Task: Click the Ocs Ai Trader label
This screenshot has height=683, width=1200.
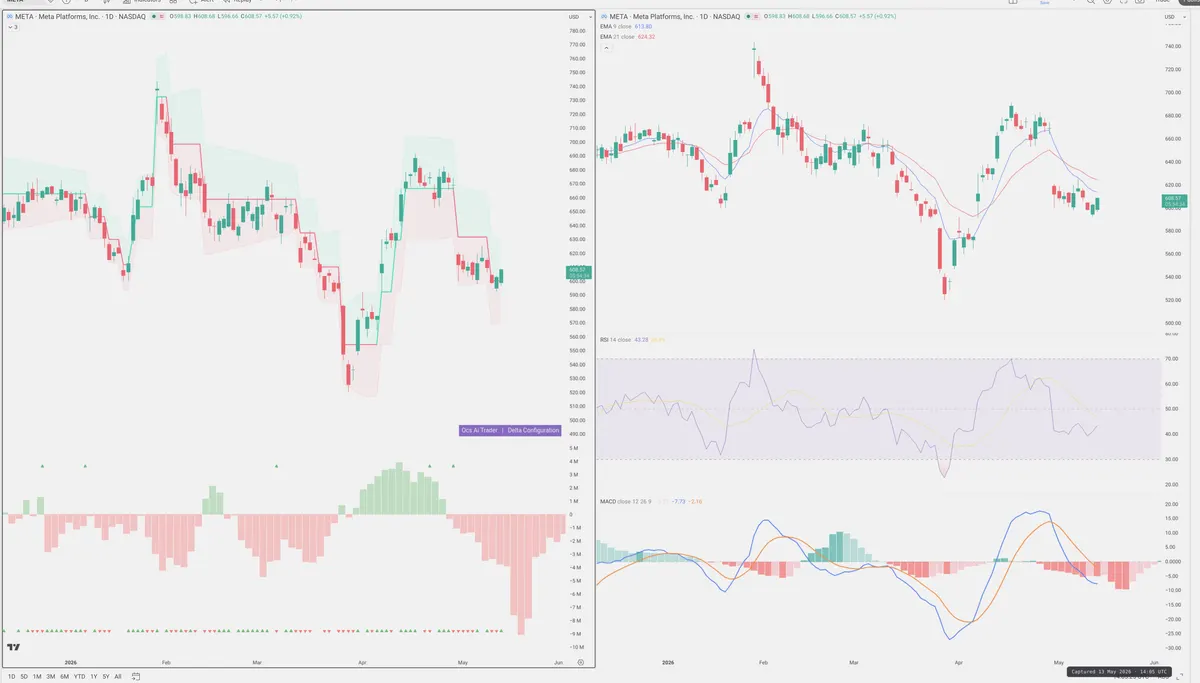Action: point(479,430)
